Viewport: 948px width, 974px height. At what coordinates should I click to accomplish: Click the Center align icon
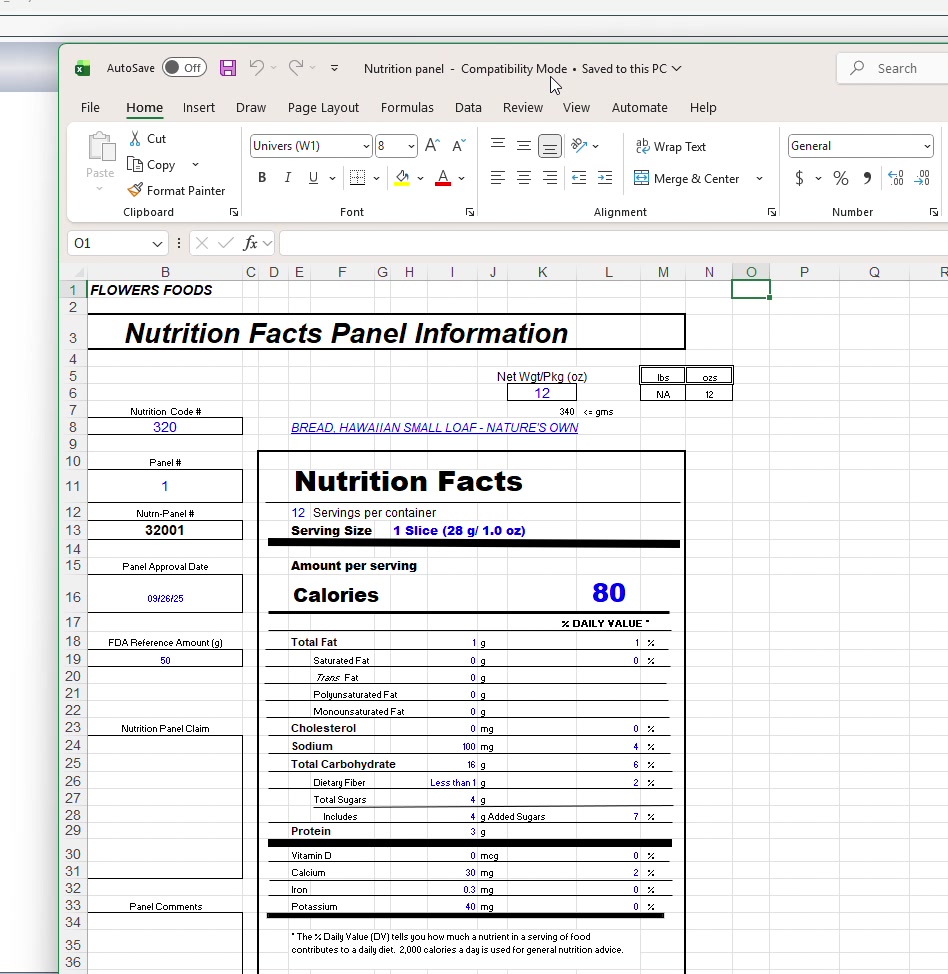click(523, 178)
